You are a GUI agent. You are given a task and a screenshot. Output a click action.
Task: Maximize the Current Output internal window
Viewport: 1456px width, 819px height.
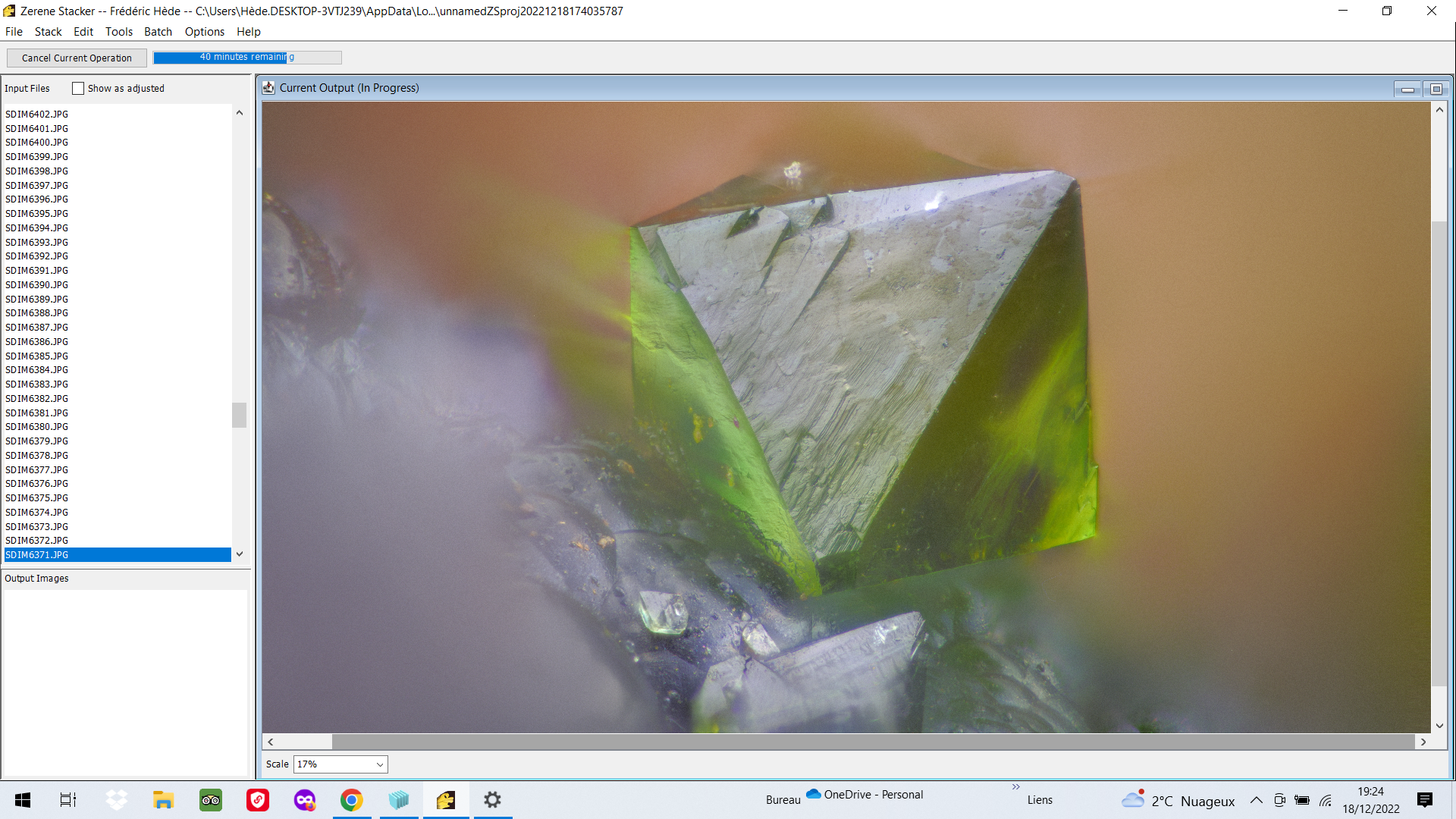pyautogui.click(x=1436, y=89)
